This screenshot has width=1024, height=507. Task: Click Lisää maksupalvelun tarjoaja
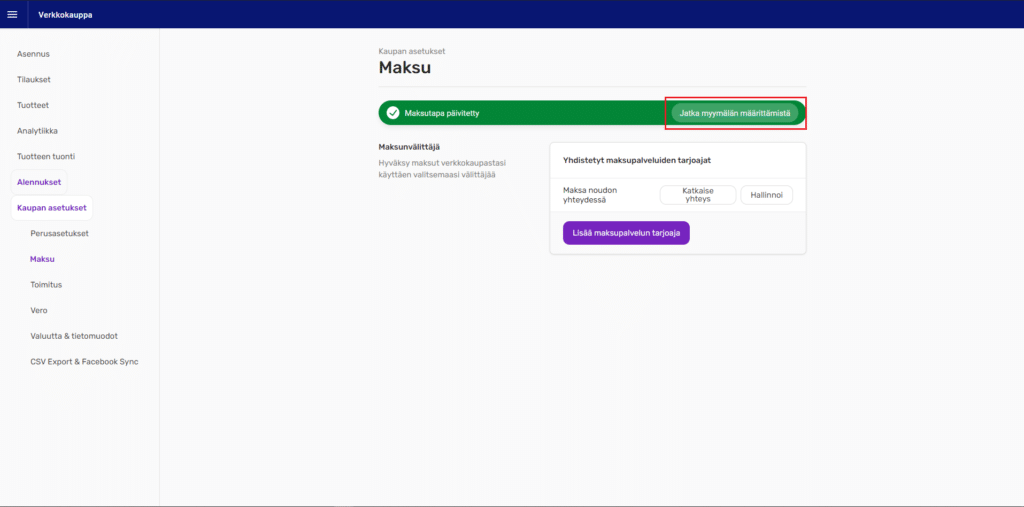click(626, 233)
